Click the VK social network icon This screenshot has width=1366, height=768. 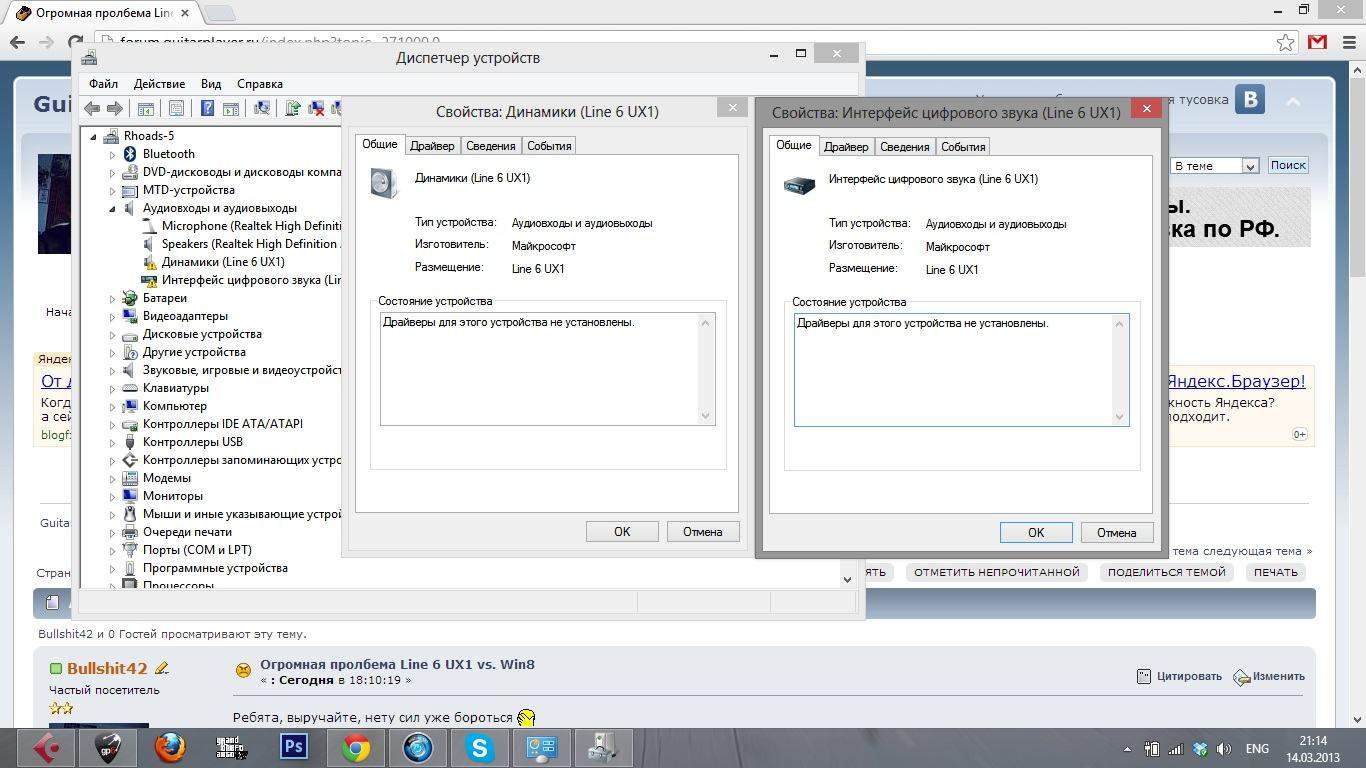pyautogui.click(x=1249, y=100)
